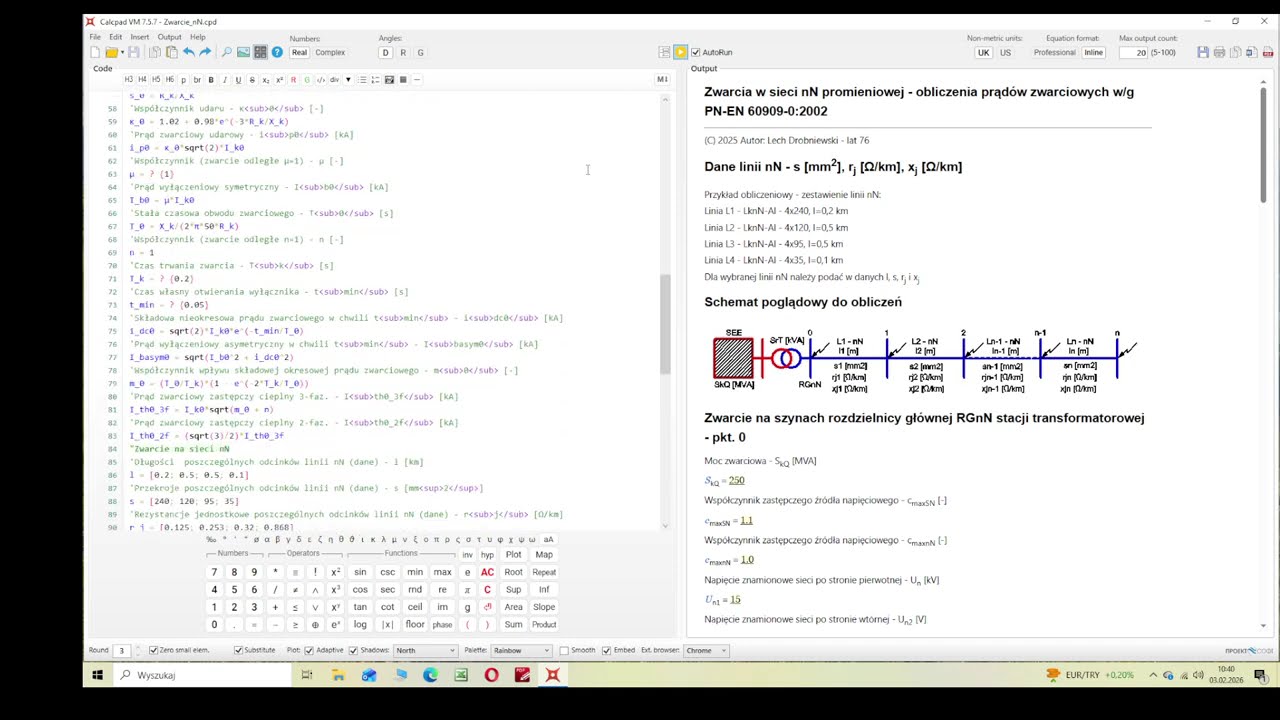Toggle the Shadows checkbox
The width and height of the screenshot is (1280, 720).
[354, 650]
